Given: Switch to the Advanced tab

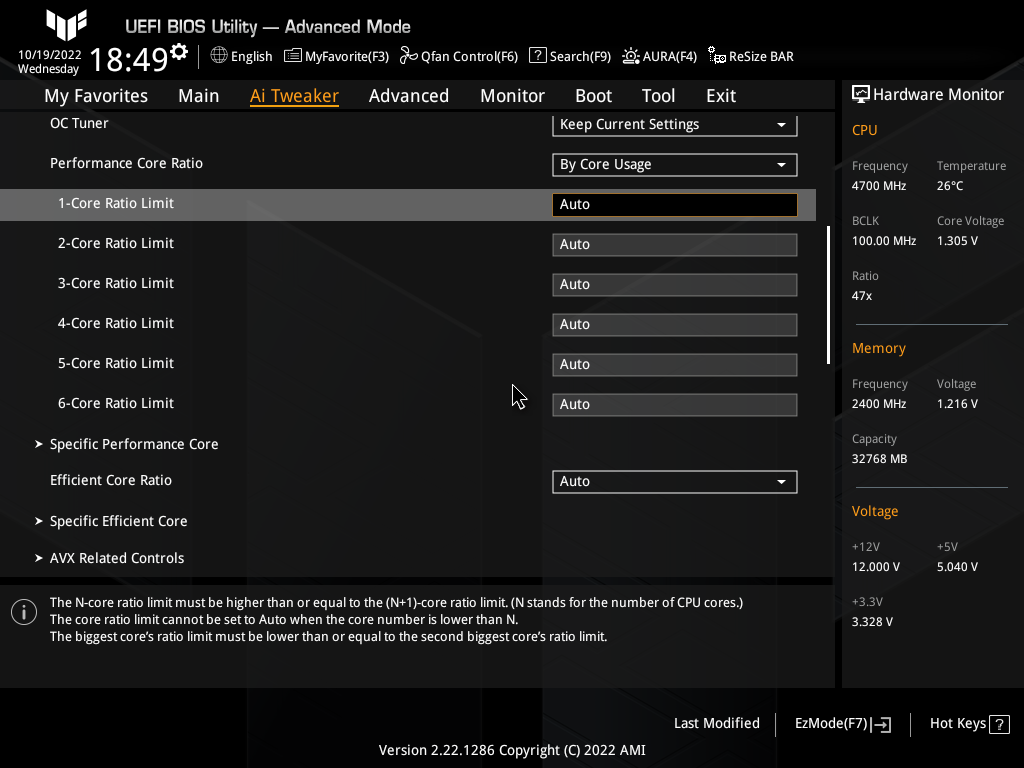Looking at the screenshot, I should pyautogui.click(x=409, y=95).
